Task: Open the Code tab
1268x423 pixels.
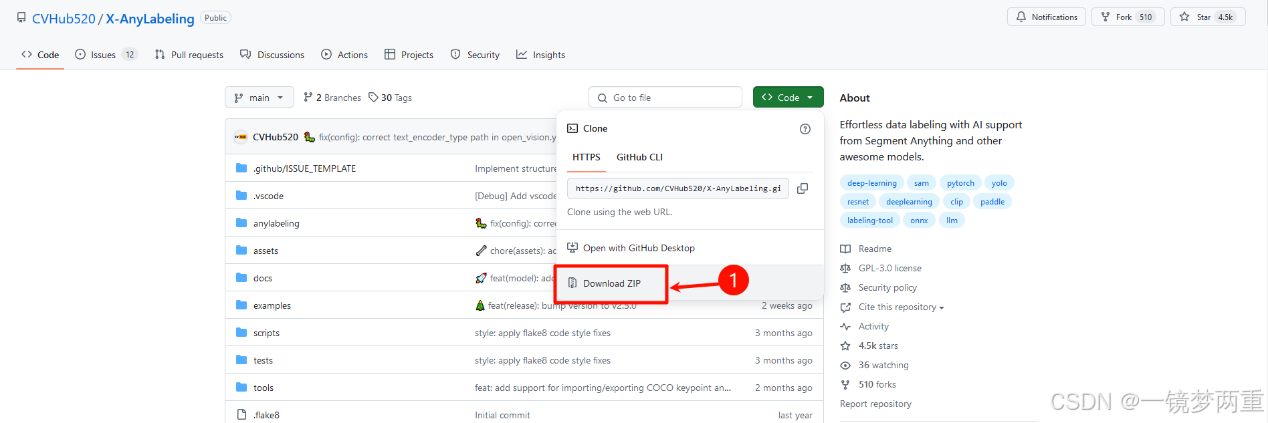Action: 41,55
